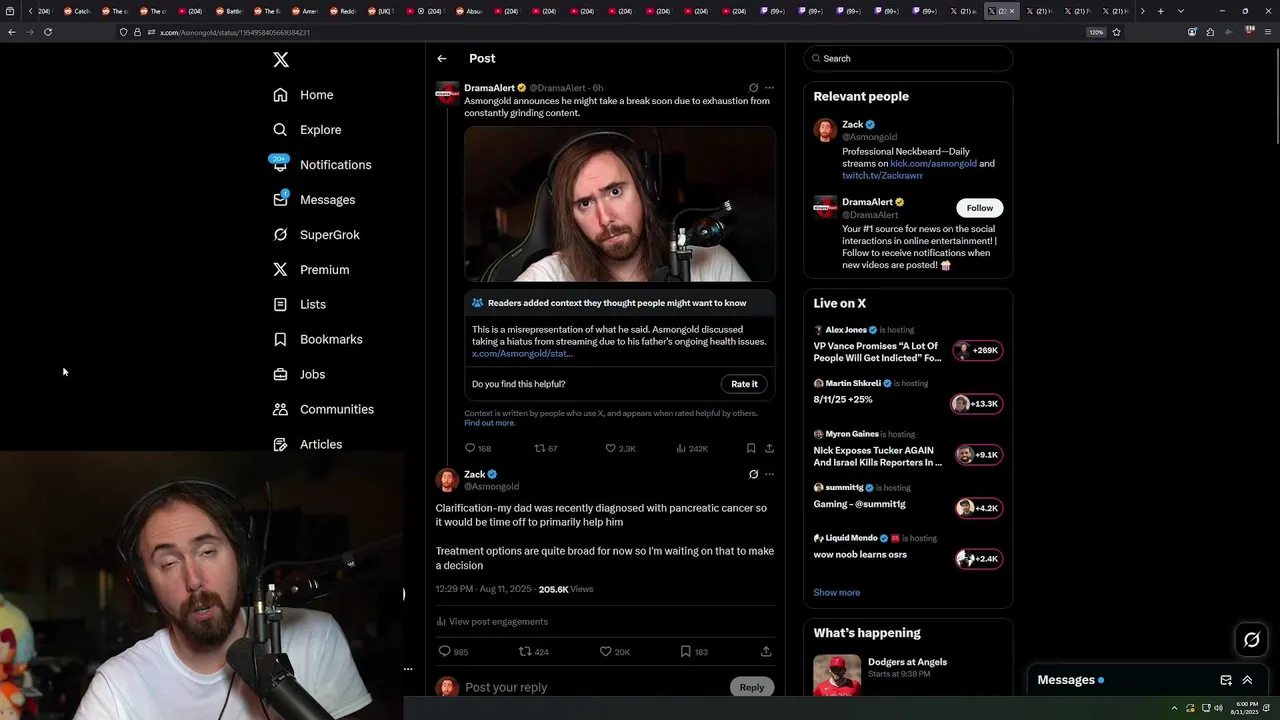1280x720 pixels.
Task: Click the Rate it button
Action: [744, 384]
